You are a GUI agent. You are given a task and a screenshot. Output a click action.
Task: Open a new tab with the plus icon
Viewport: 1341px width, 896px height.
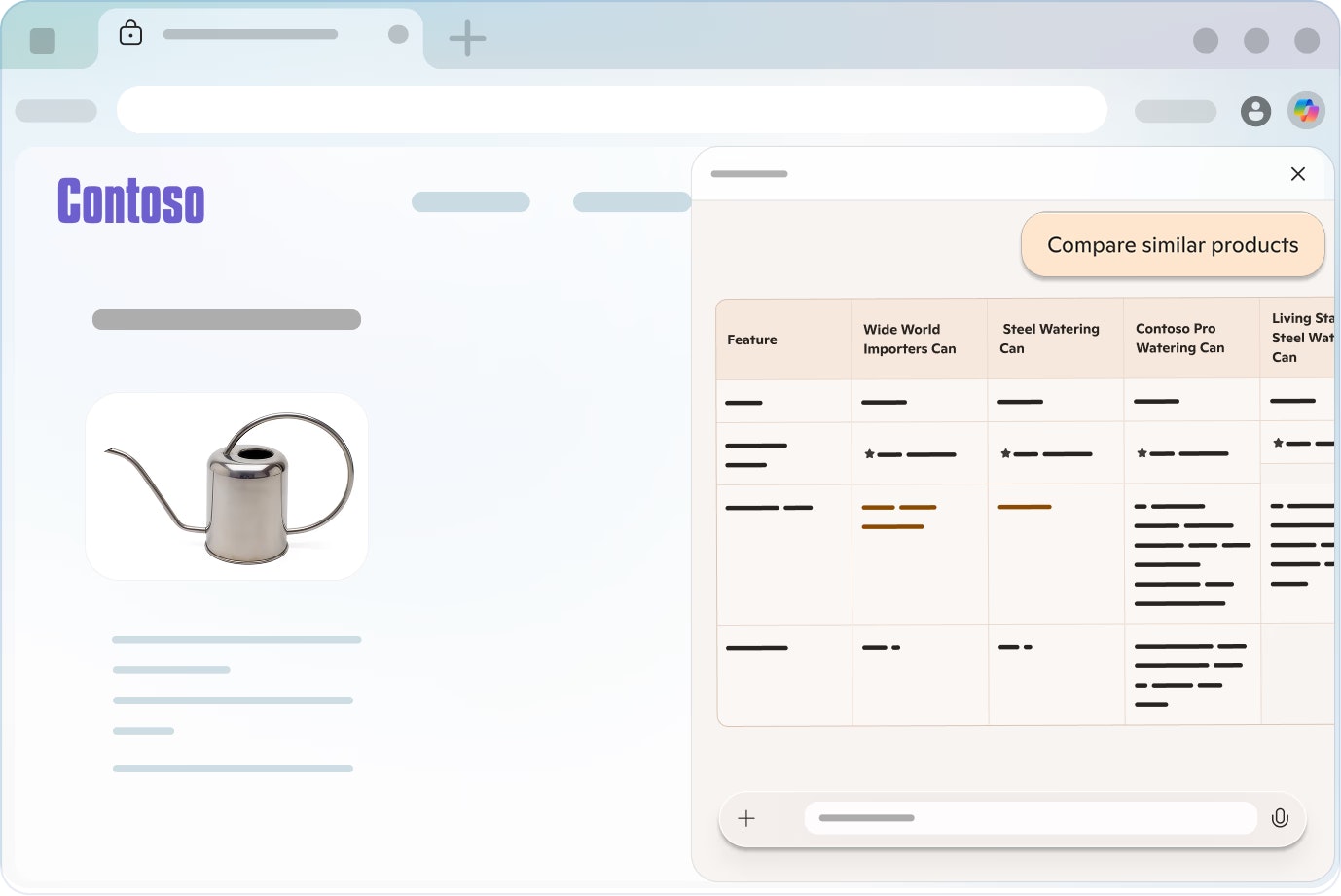coord(467,39)
